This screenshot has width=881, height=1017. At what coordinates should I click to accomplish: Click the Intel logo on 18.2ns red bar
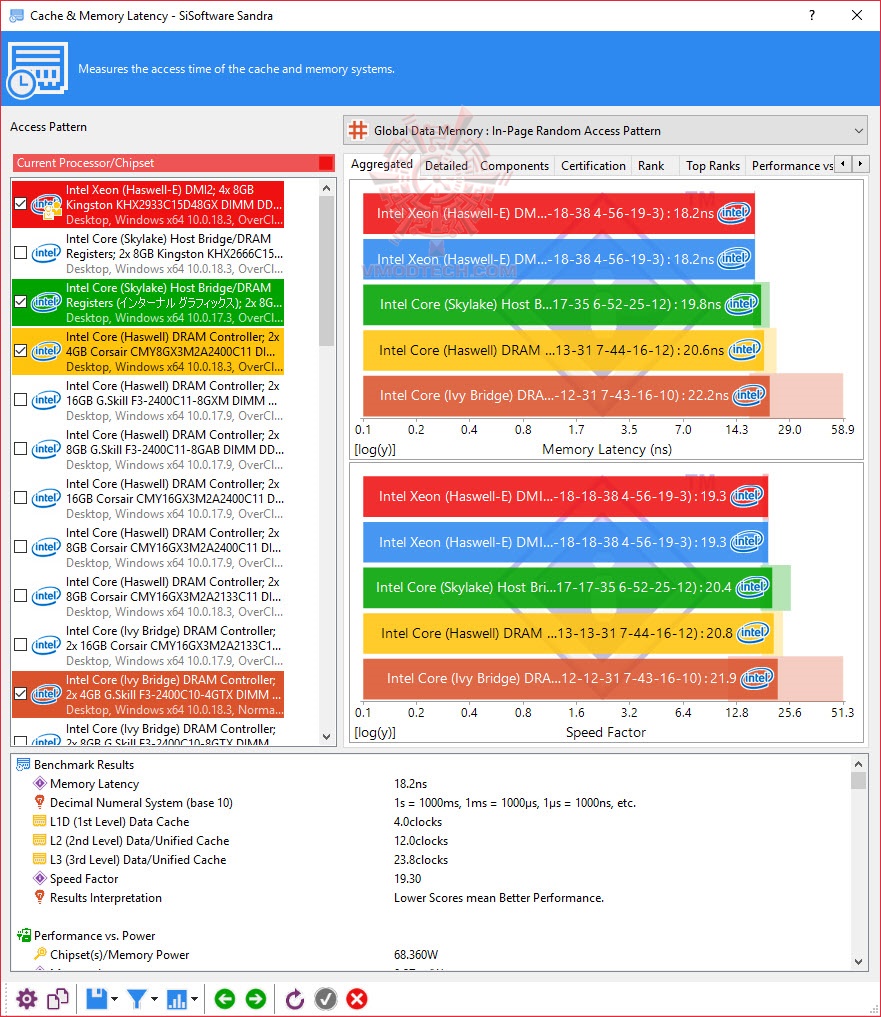point(734,212)
